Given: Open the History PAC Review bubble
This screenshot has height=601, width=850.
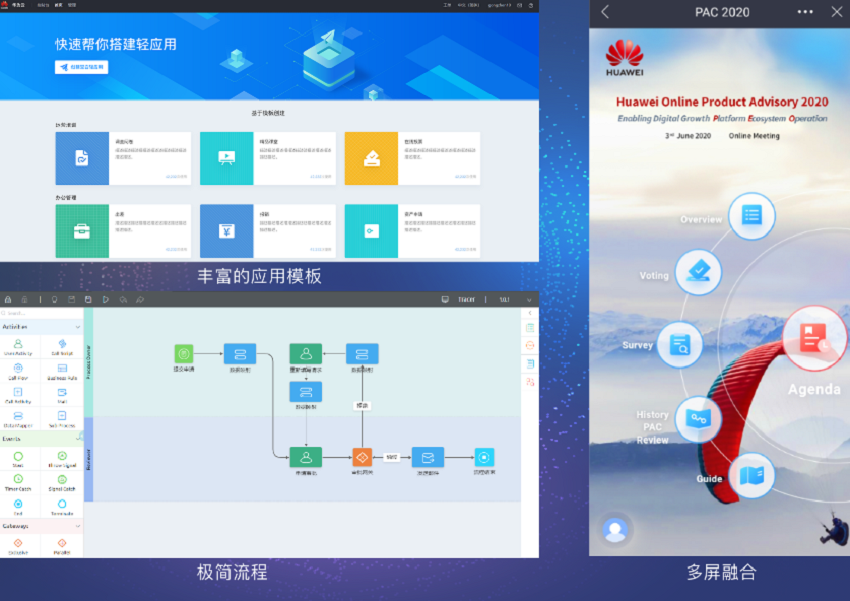Looking at the screenshot, I should 698,419.
